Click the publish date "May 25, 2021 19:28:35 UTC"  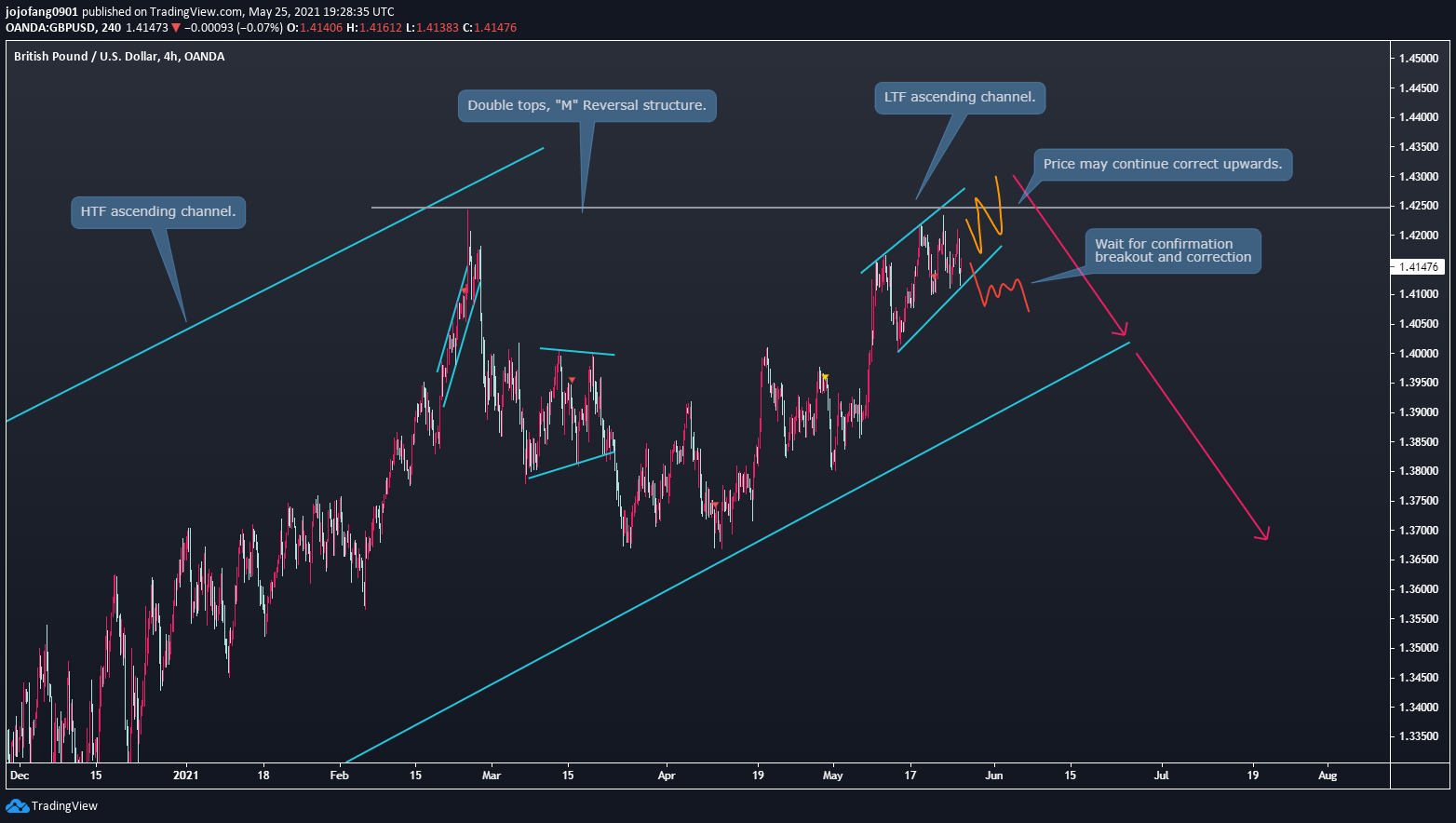(x=321, y=12)
